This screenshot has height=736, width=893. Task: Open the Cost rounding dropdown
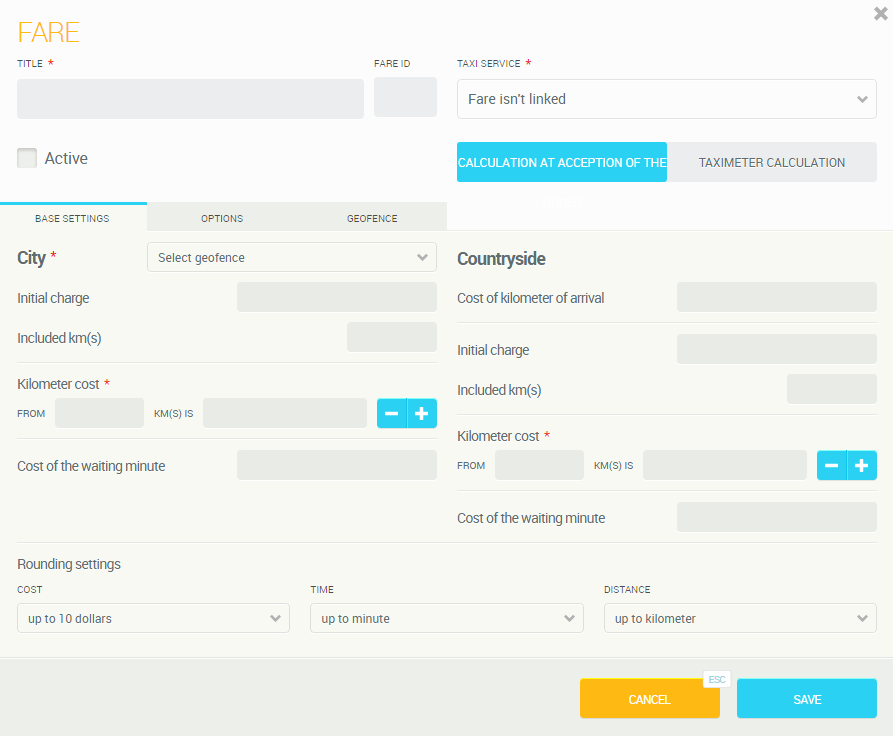pyautogui.click(x=153, y=619)
